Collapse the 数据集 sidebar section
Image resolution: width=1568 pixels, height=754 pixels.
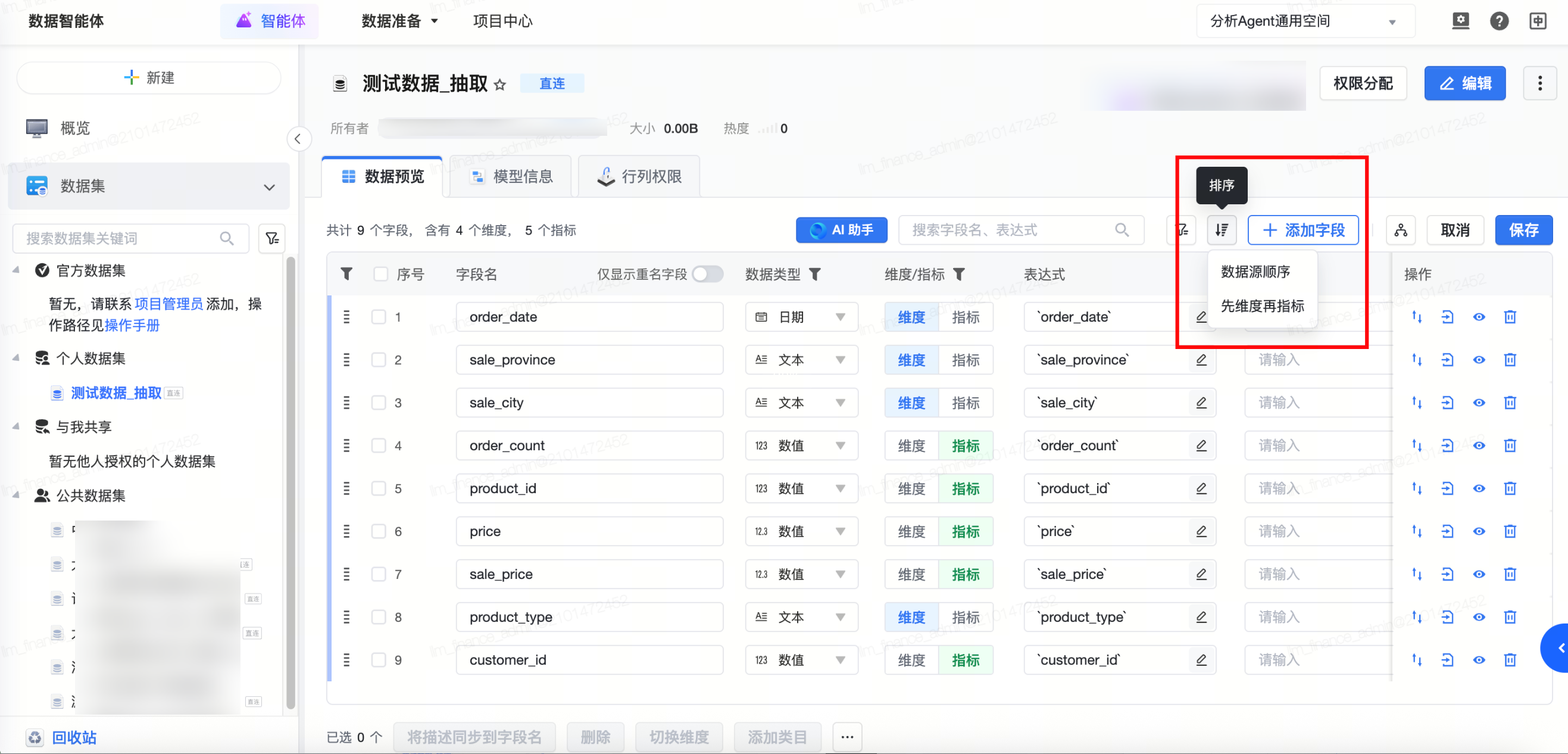click(269, 186)
